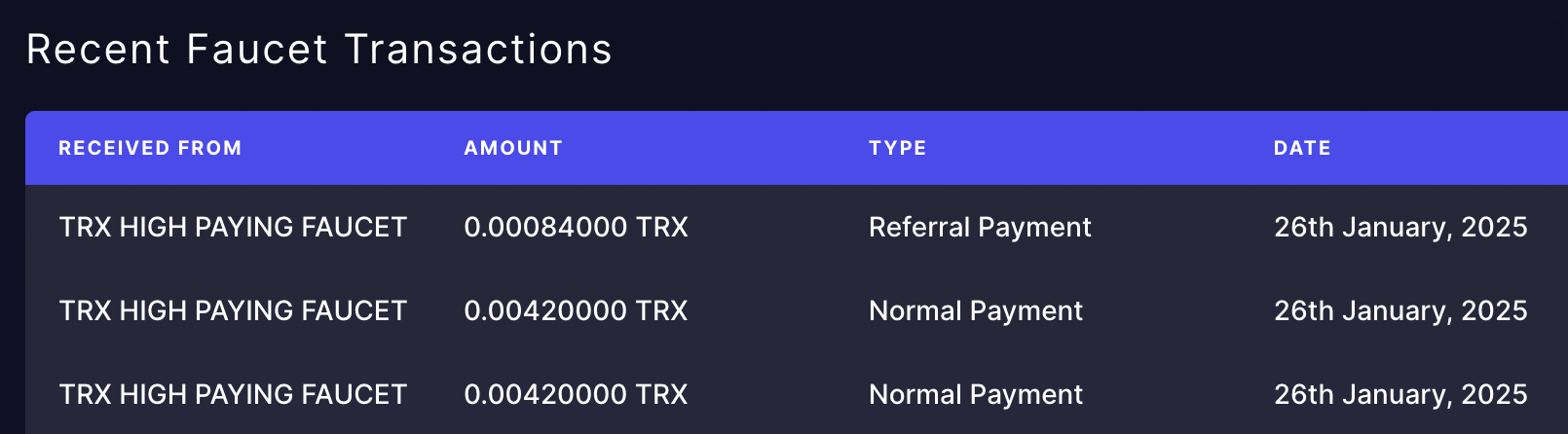
Task: Click the word Transactions in the heading
Action: [478, 50]
